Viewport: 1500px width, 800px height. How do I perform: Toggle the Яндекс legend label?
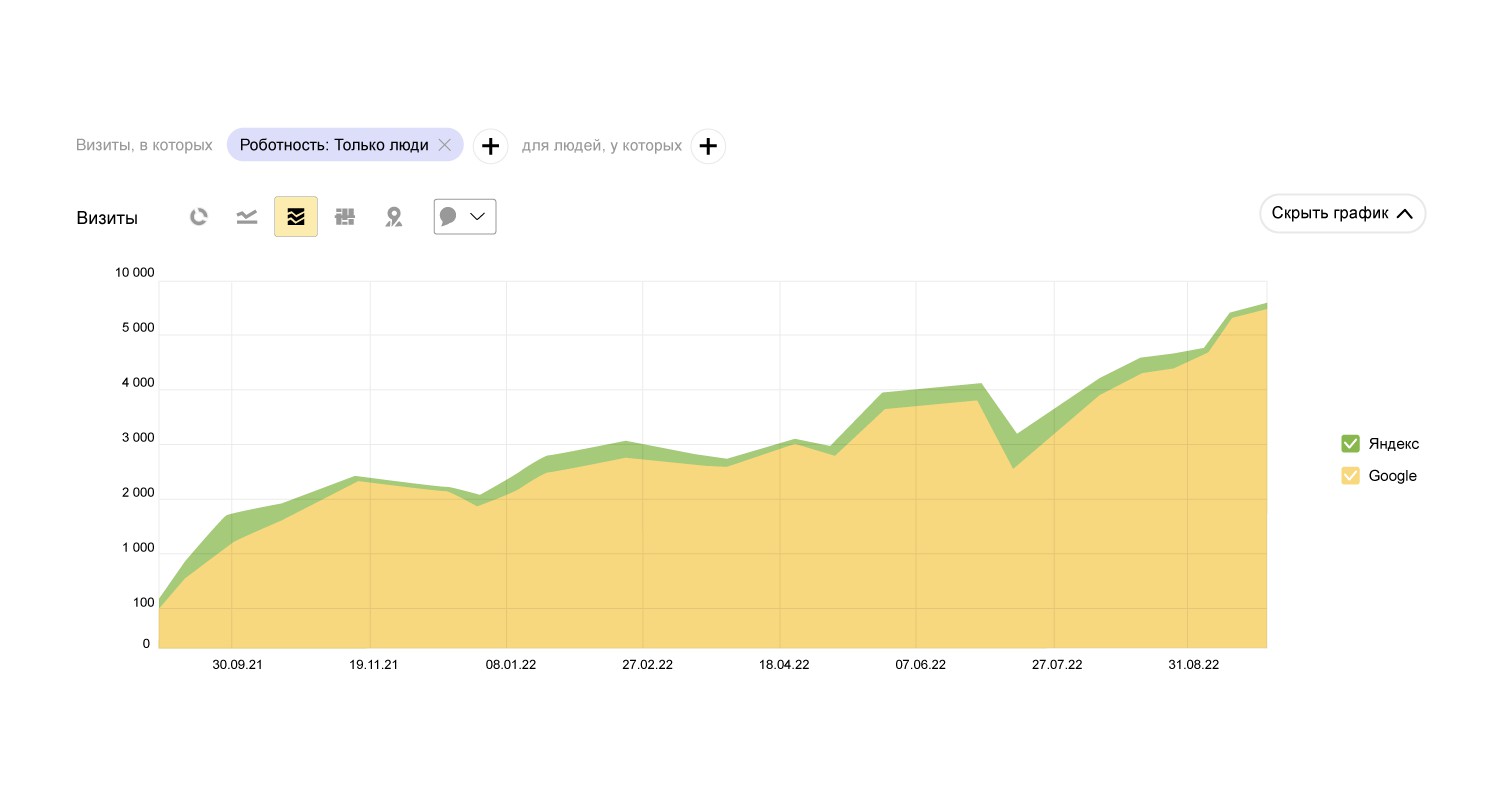click(1393, 444)
